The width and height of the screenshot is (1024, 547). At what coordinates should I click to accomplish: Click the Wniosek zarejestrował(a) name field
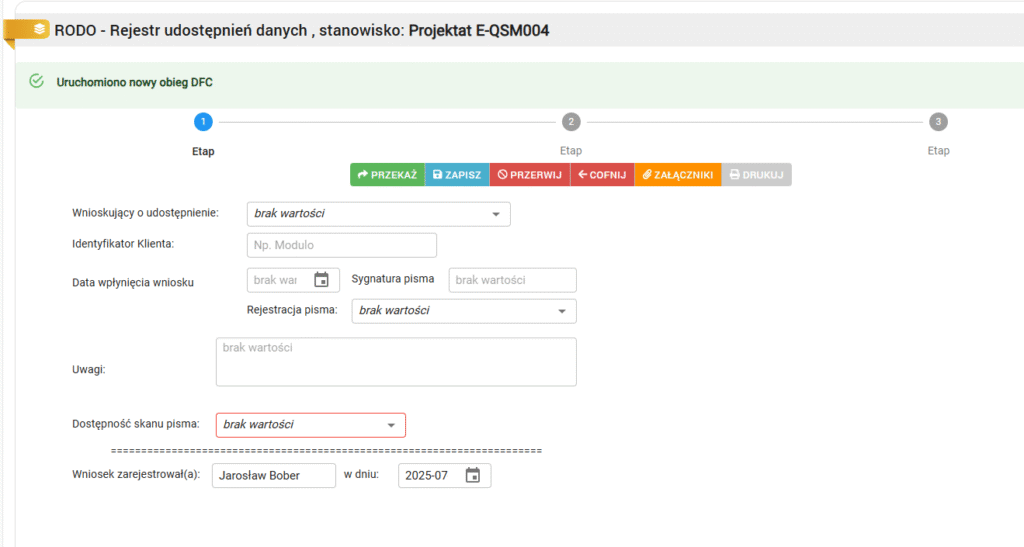coord(274,476)
